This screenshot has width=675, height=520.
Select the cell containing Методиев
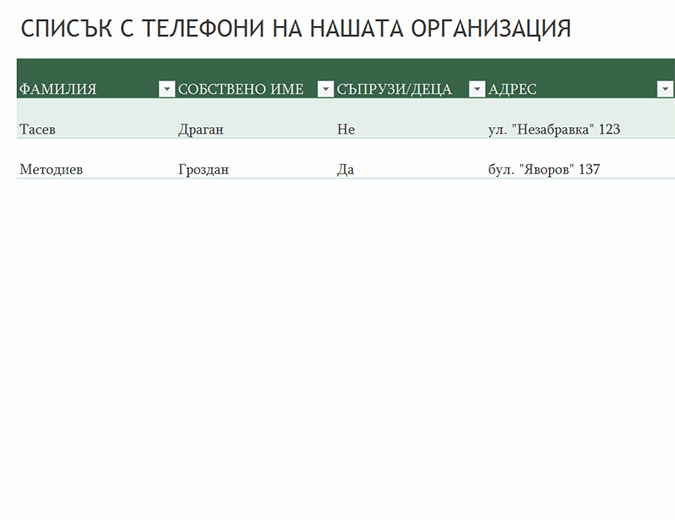51,169
